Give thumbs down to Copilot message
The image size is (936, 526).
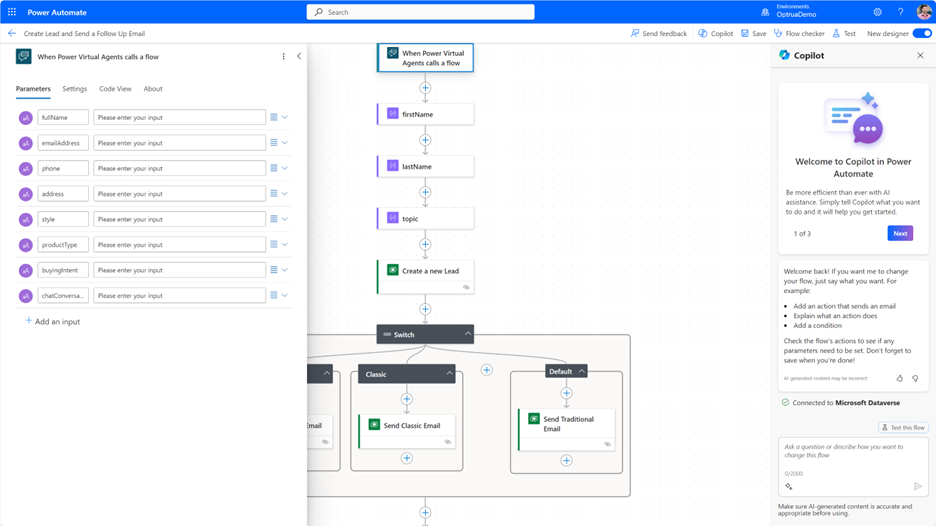point(915,378)
